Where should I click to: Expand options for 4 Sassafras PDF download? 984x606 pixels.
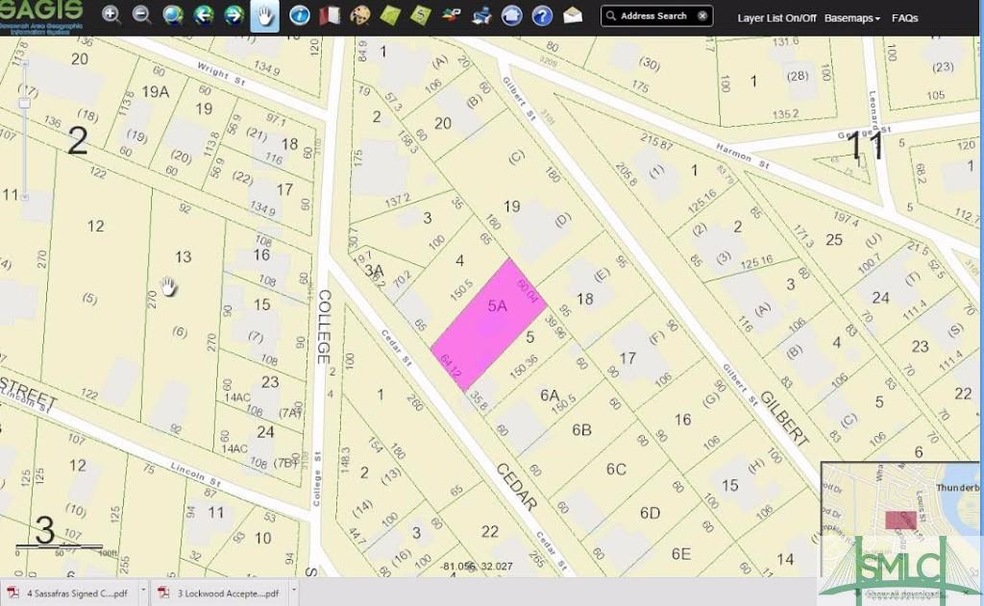[x=143, y=590]
